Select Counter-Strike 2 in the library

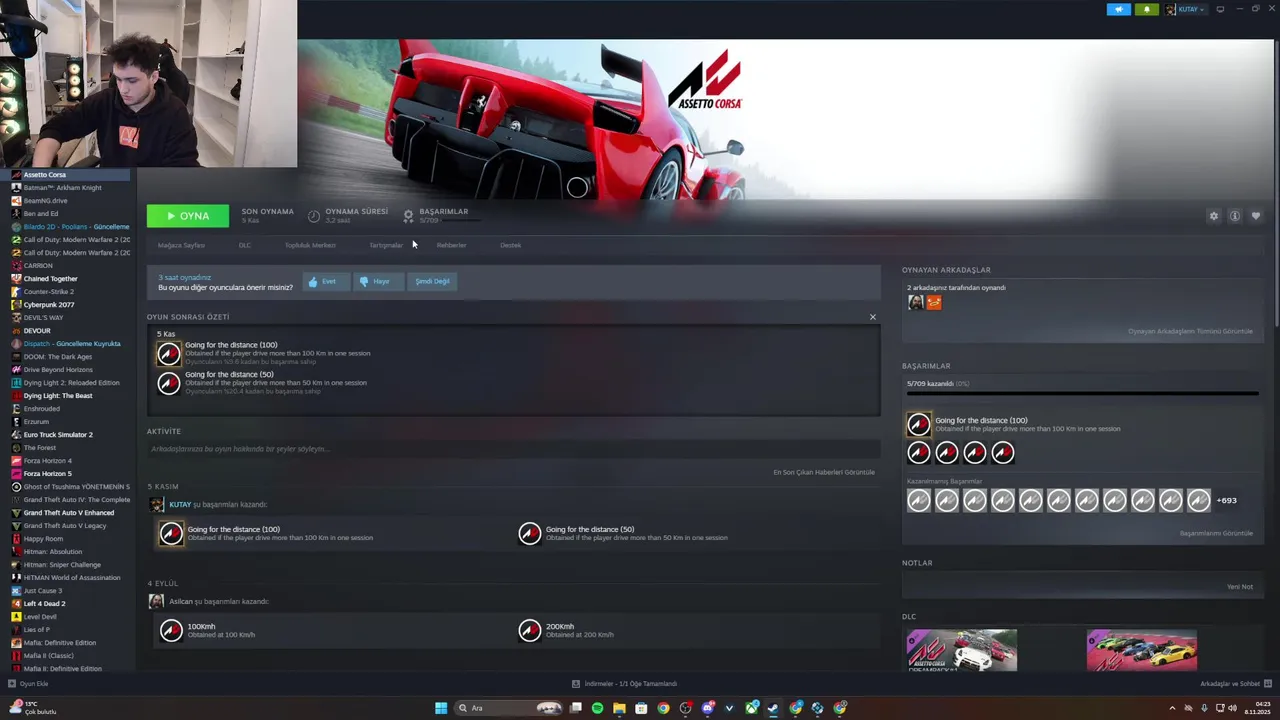point(49,292)
